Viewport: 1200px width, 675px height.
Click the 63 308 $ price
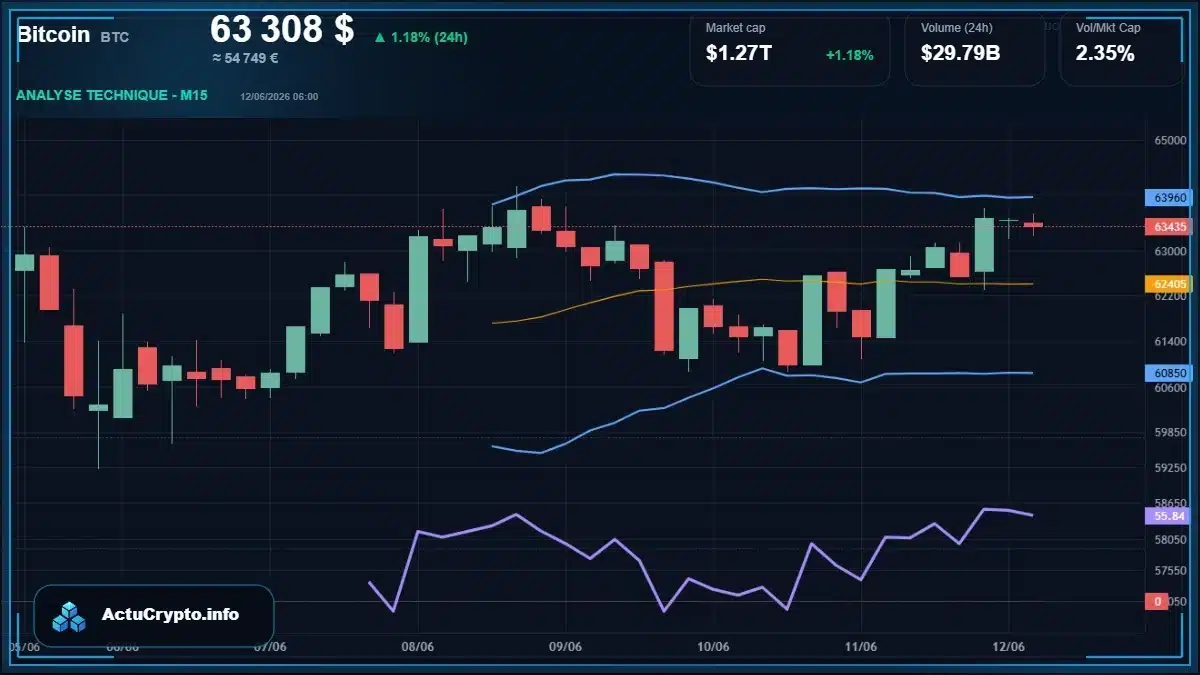(x=282, y=29)
